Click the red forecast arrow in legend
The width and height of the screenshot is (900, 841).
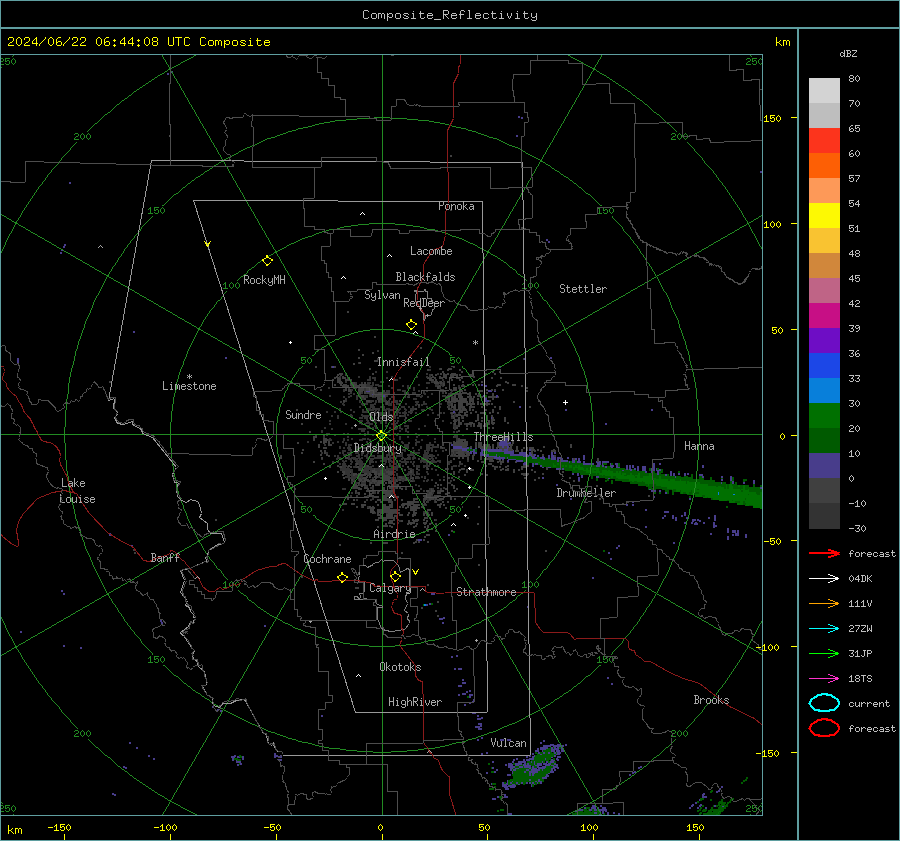tap(824, 553)
